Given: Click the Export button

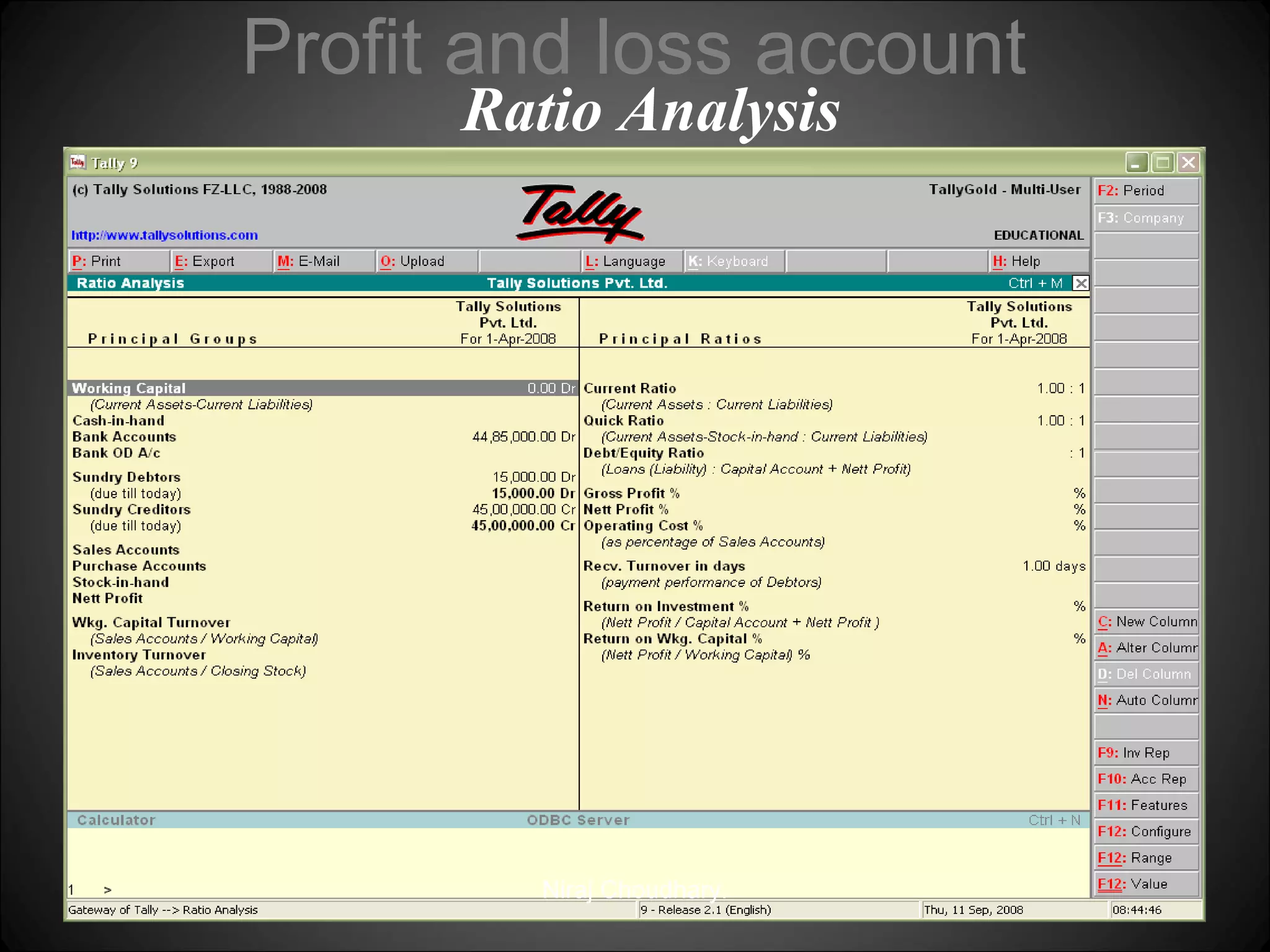Looking at the screenshot, I should click(221, 261).
